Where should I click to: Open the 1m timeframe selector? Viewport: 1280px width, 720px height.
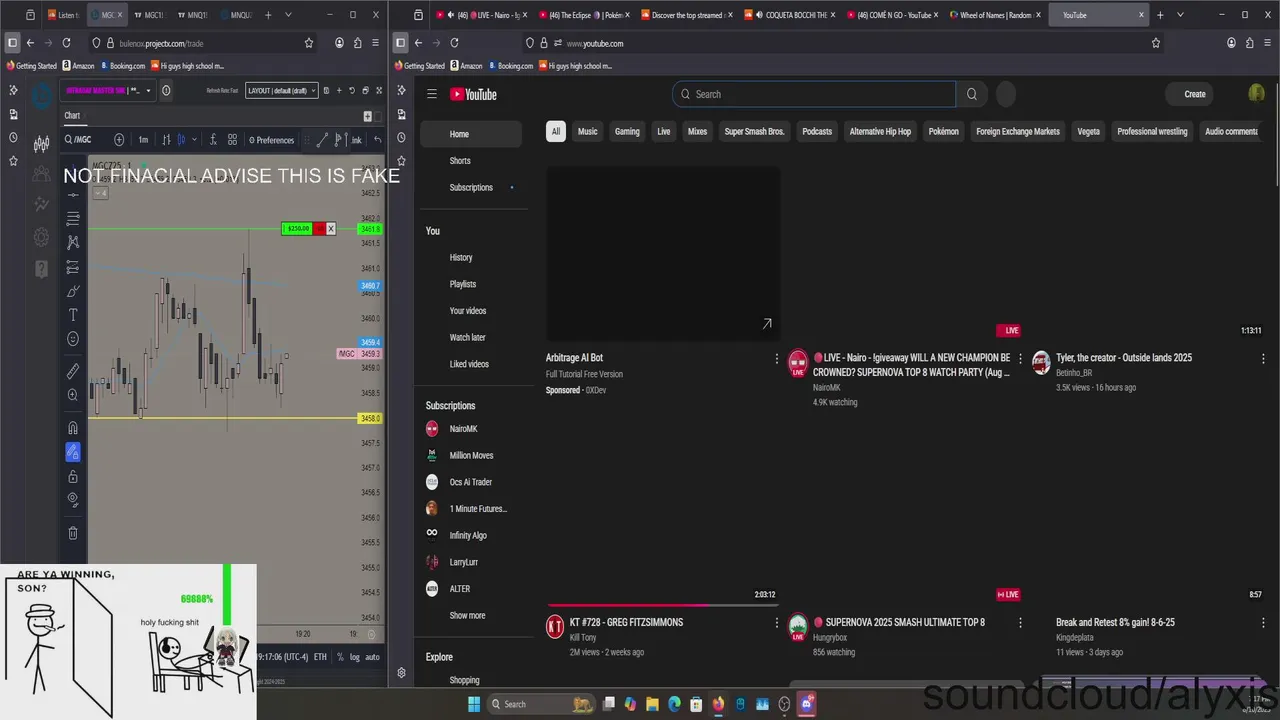[143, 140]
